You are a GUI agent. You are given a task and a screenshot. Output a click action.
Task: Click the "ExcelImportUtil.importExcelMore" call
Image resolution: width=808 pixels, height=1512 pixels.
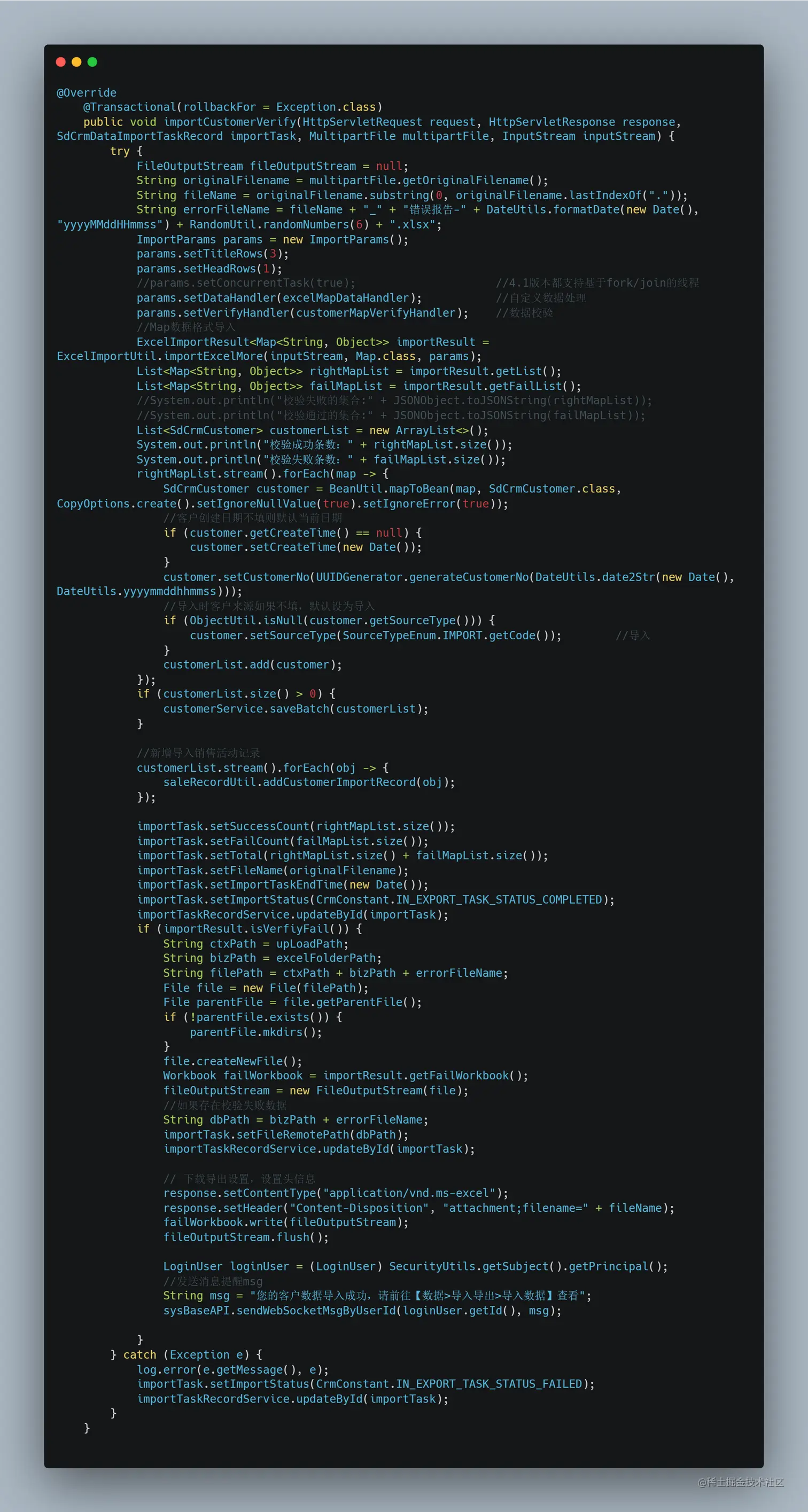coord(160,357)
